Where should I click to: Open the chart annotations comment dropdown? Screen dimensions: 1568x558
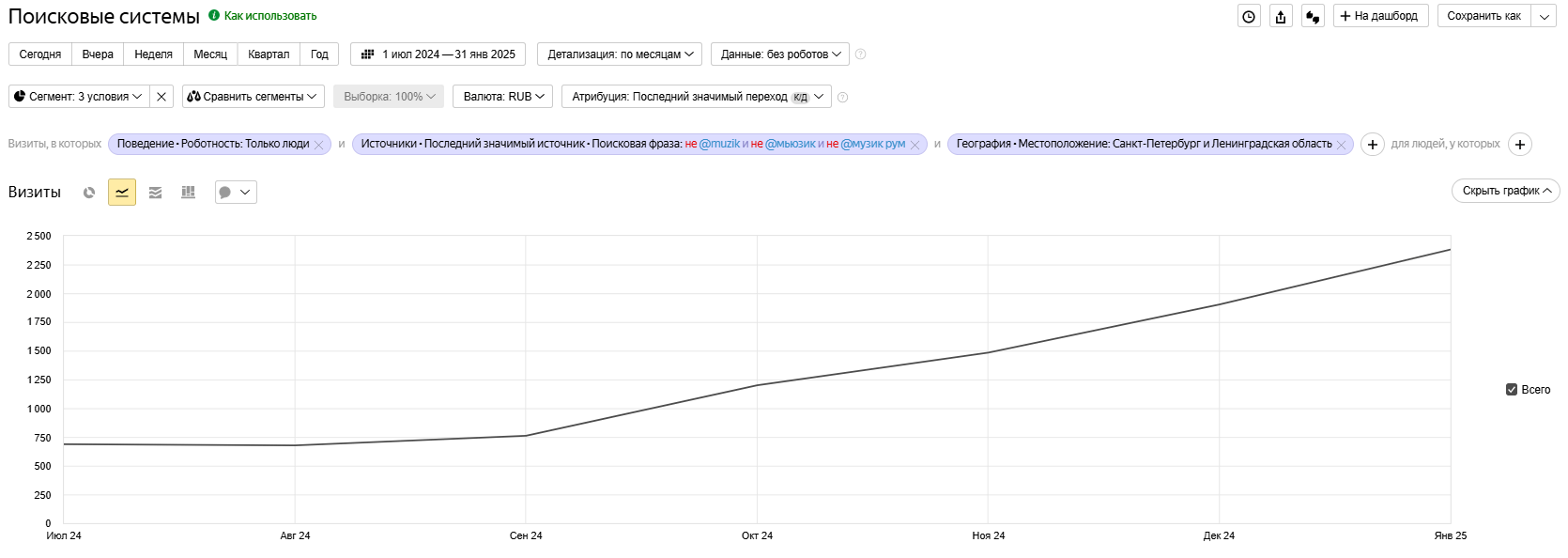(x=236, y=193)
